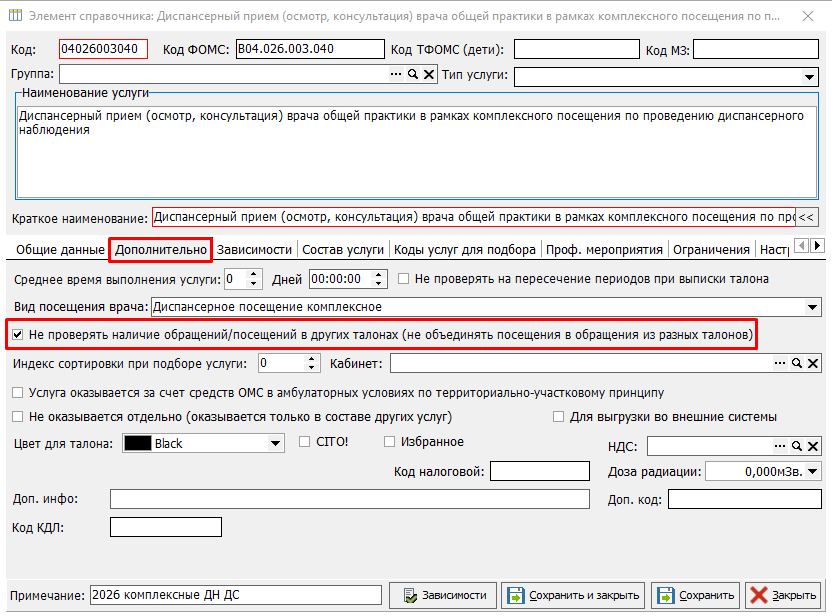The width and height of the screenshot is (832, 616).
Task: Focus the Примечание text field
Action: (x=236, y=595)
